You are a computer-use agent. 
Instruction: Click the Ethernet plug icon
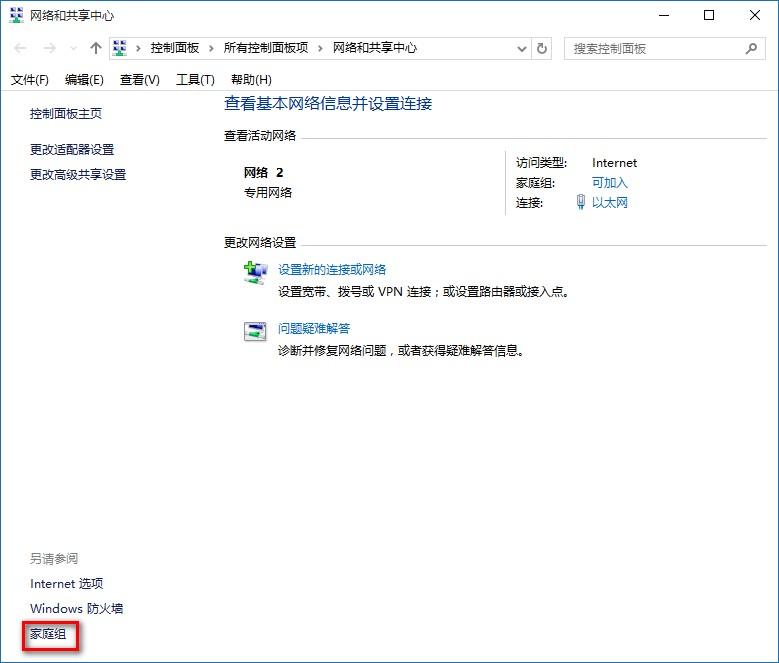pyautogui.click(x=580, y=203)
